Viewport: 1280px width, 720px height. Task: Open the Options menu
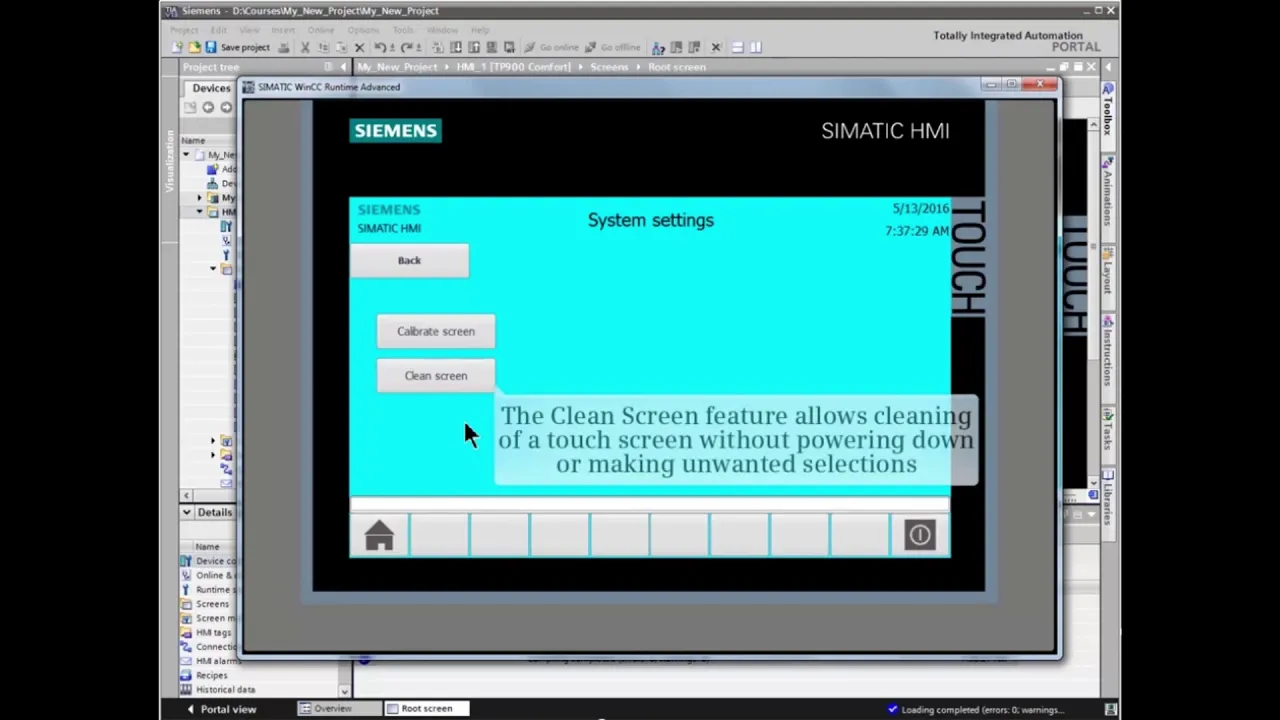pyautogui.click(x=363, y=30)
